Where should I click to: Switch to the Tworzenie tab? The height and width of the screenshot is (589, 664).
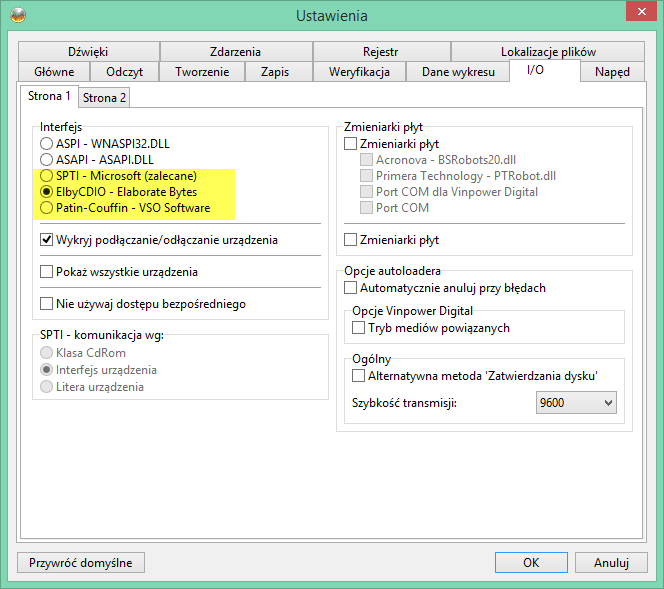click(202, 72)
